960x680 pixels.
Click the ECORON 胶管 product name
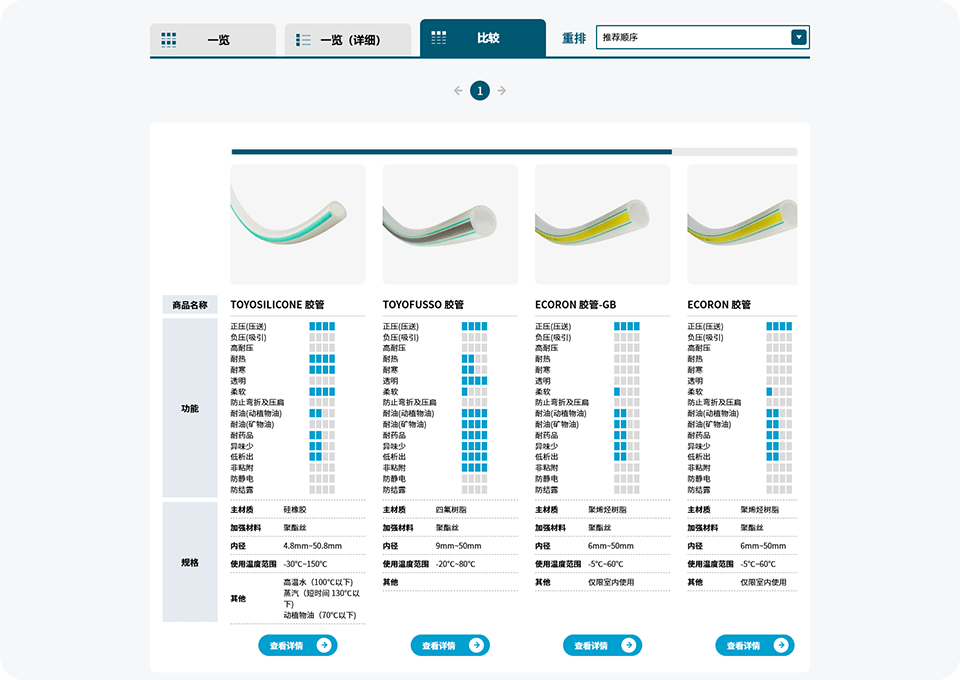coord(719,304)
